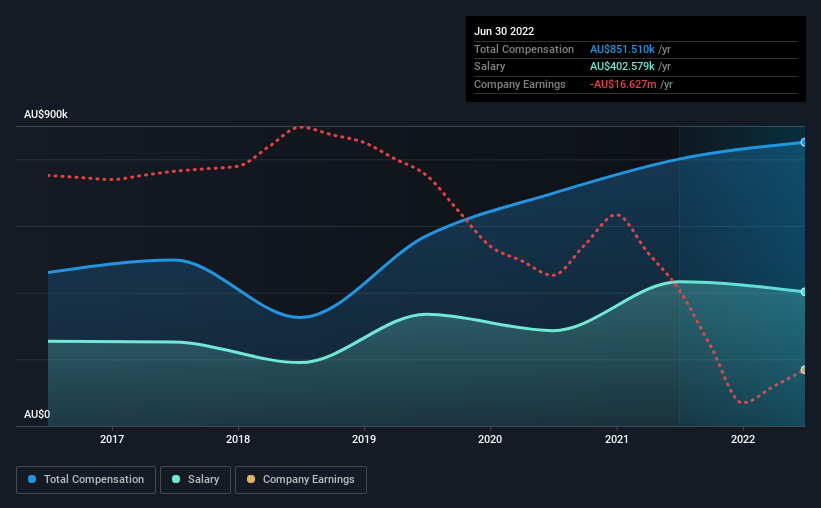Select the 2018 x-axis label
This screenshot has width=821, height=508.
[238, 439]
